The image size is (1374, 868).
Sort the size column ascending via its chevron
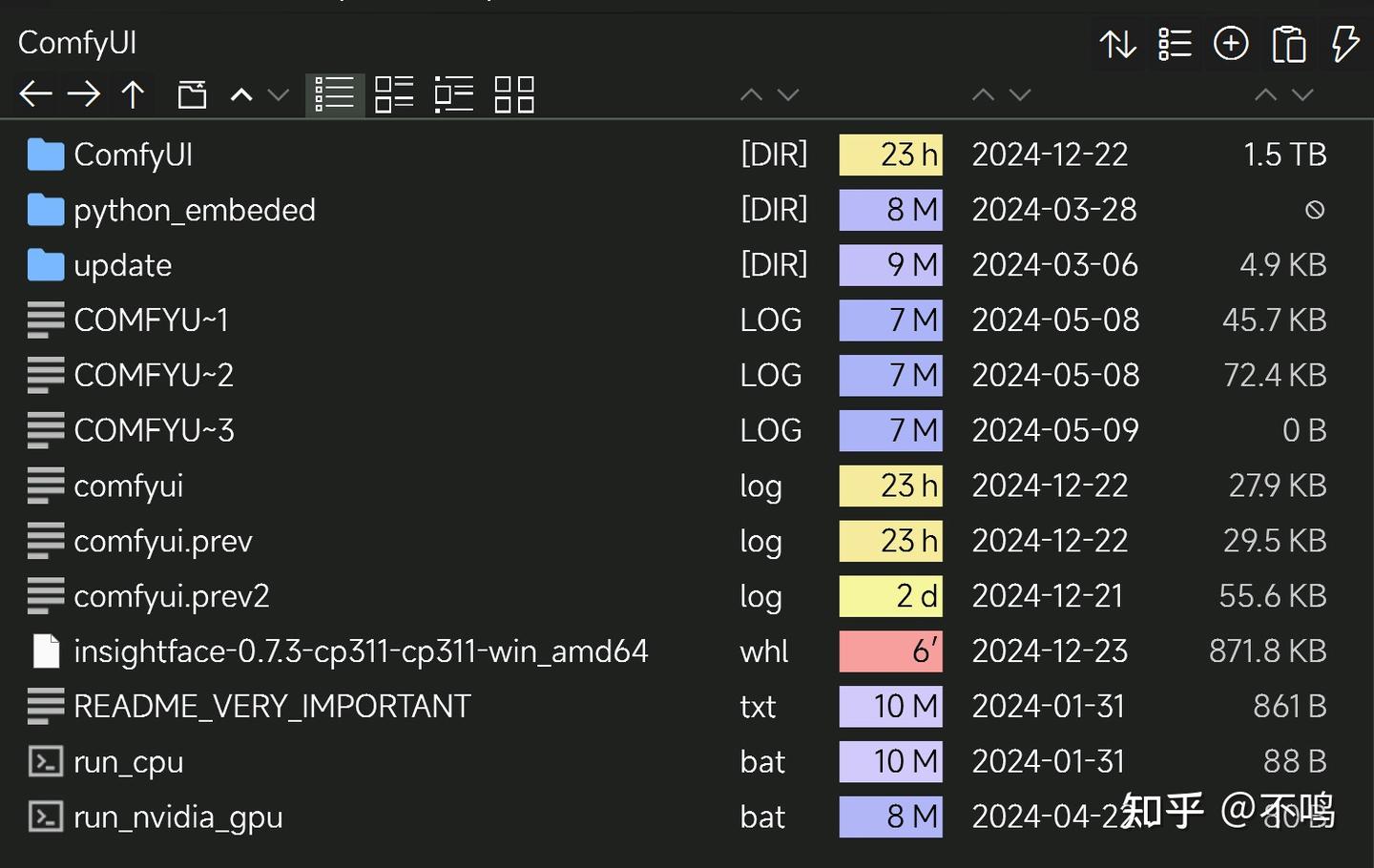click(1266, 94)
